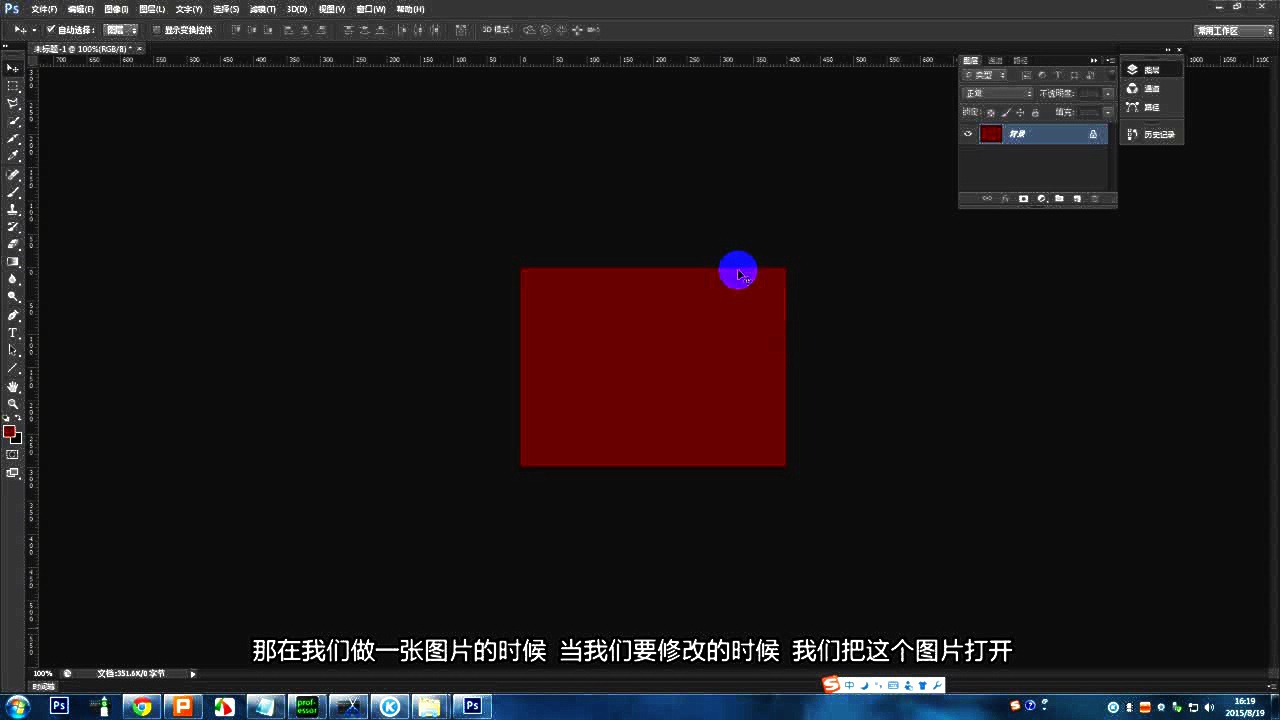
Task: Click foreground dark red color swatch
Action: point(9,431)
